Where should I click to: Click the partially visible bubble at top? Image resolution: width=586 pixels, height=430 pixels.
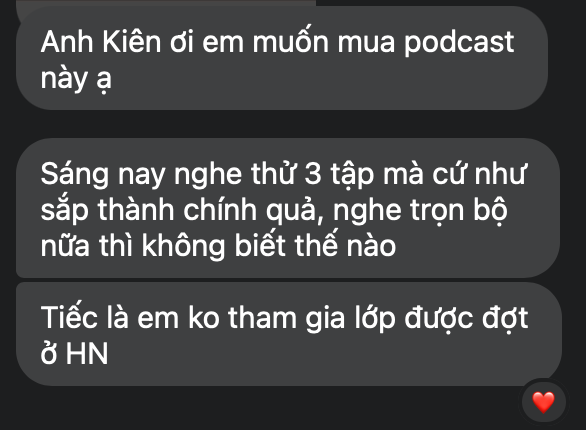pyautogui.click(x=166, y=3)
